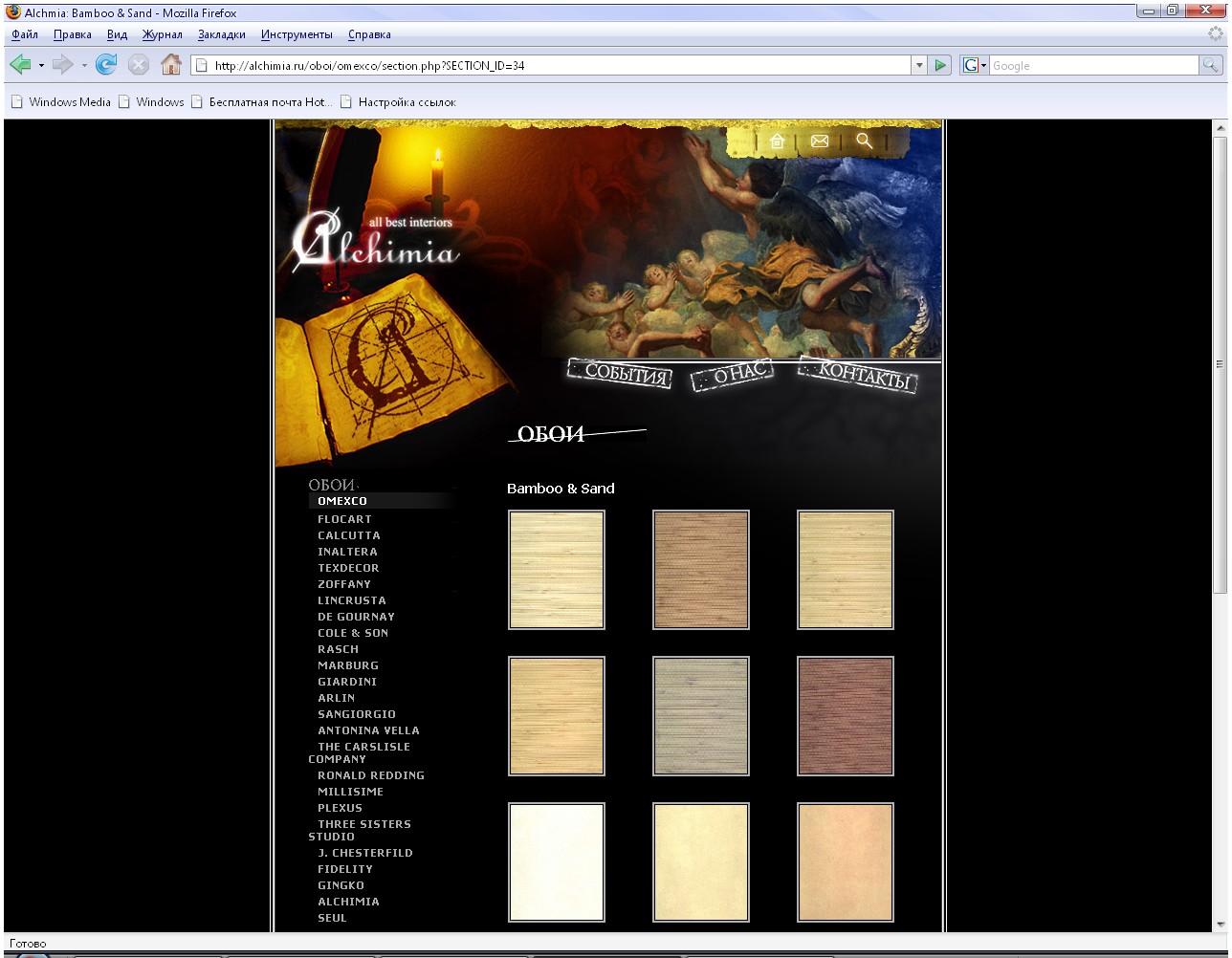Open the peach-colored wallpaper swatch
Viewport: 1232px width, 958px height.
(846, 862)
